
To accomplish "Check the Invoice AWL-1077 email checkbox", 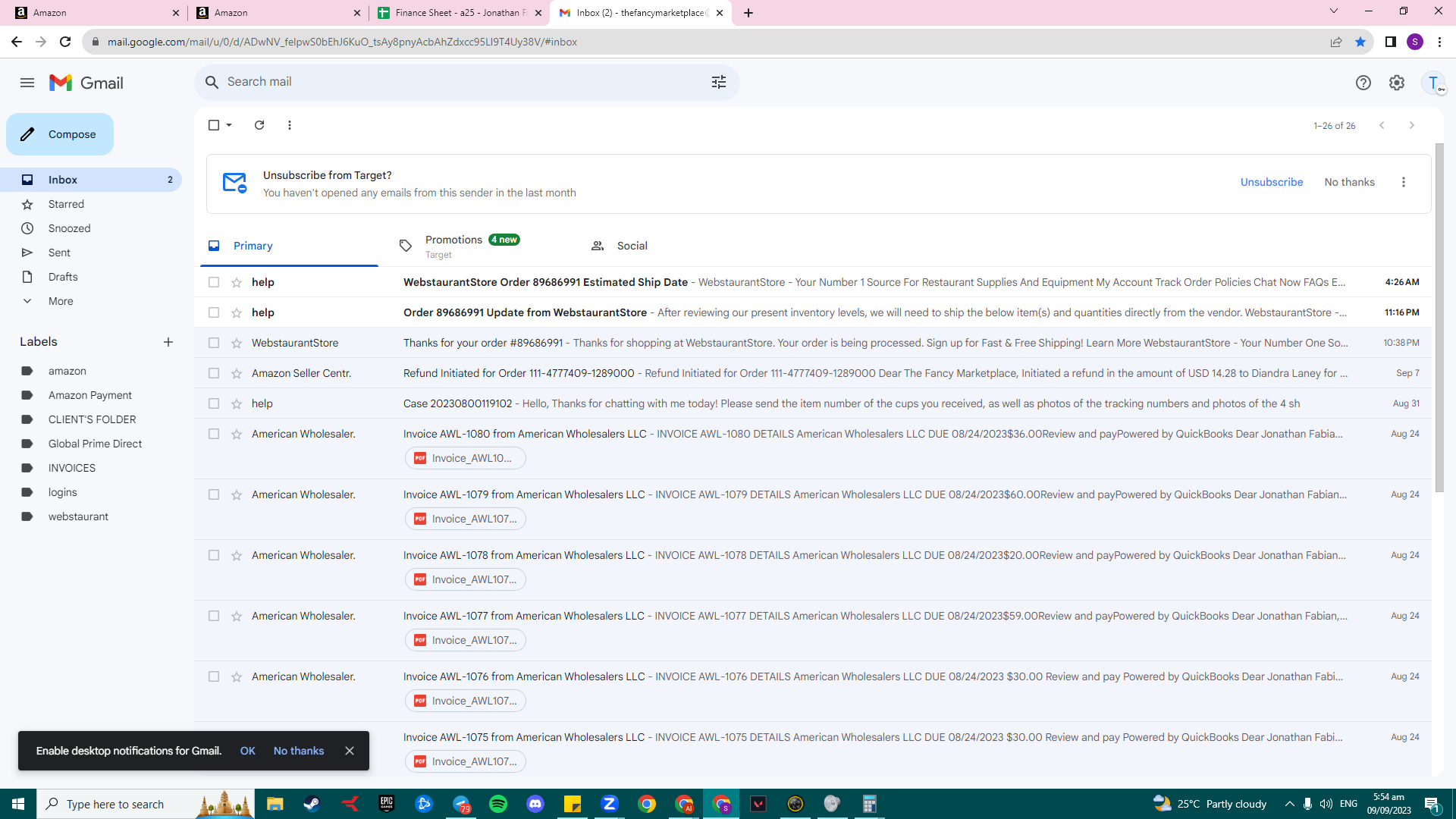I will tap(214, 617).
